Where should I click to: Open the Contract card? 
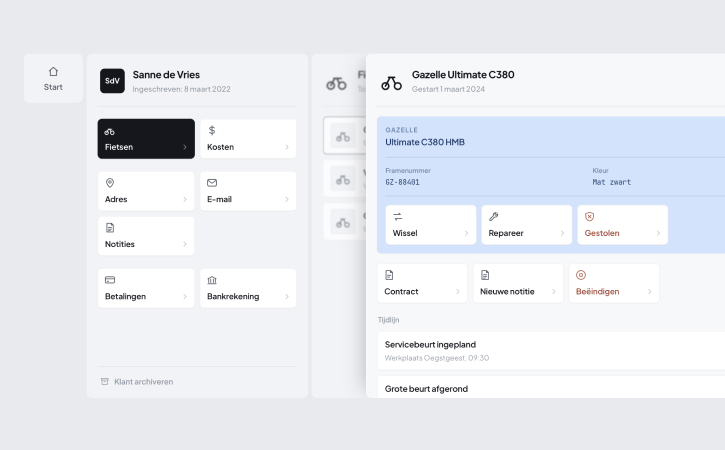coord(422,284)
